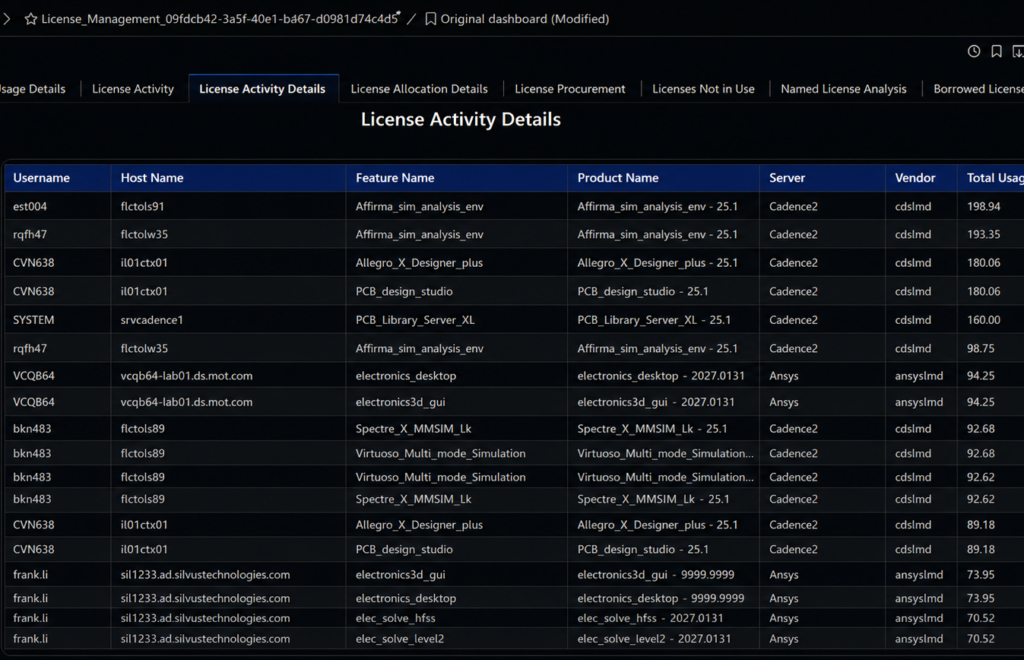Open the time range clock icon
The width and height of the screenshot is (1024, 660).
pos(974,52)
